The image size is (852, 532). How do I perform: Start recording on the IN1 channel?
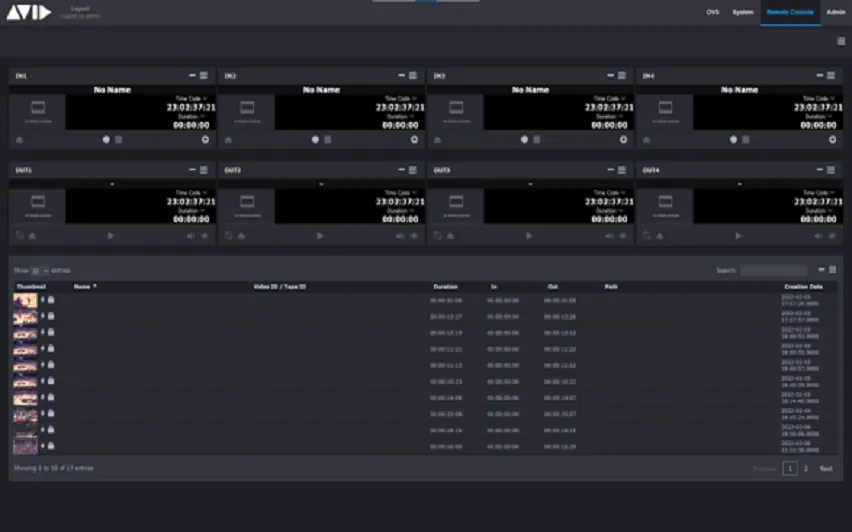tap(106, 140)
